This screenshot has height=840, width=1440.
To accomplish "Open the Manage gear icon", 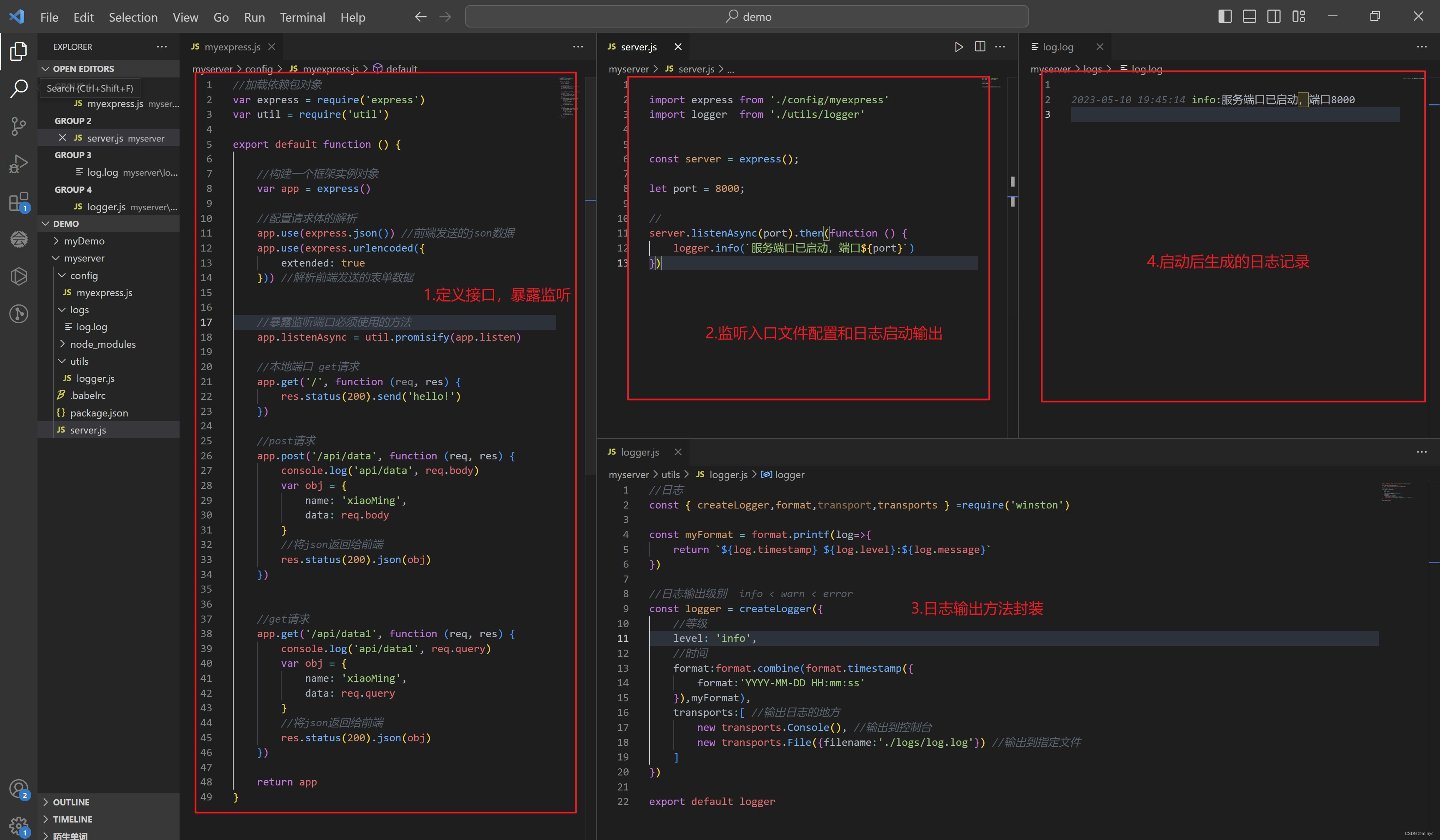I will click(x=18, y=825).
